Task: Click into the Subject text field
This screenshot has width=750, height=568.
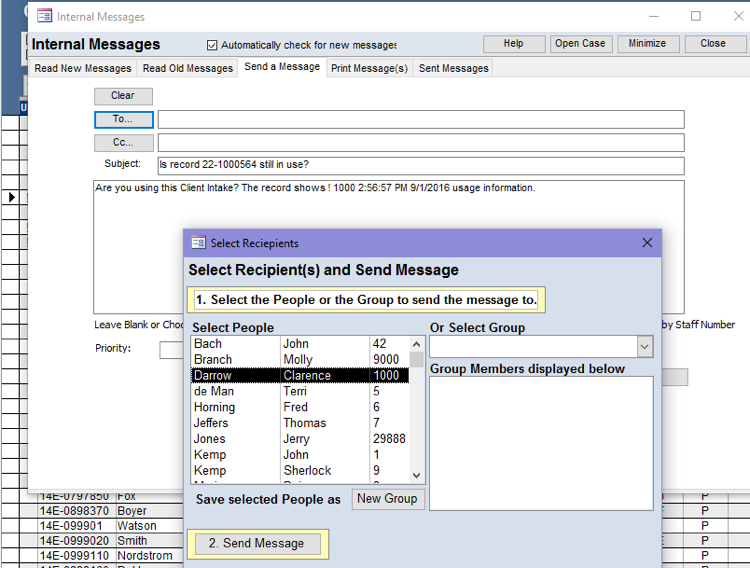Action: [420, 165]
